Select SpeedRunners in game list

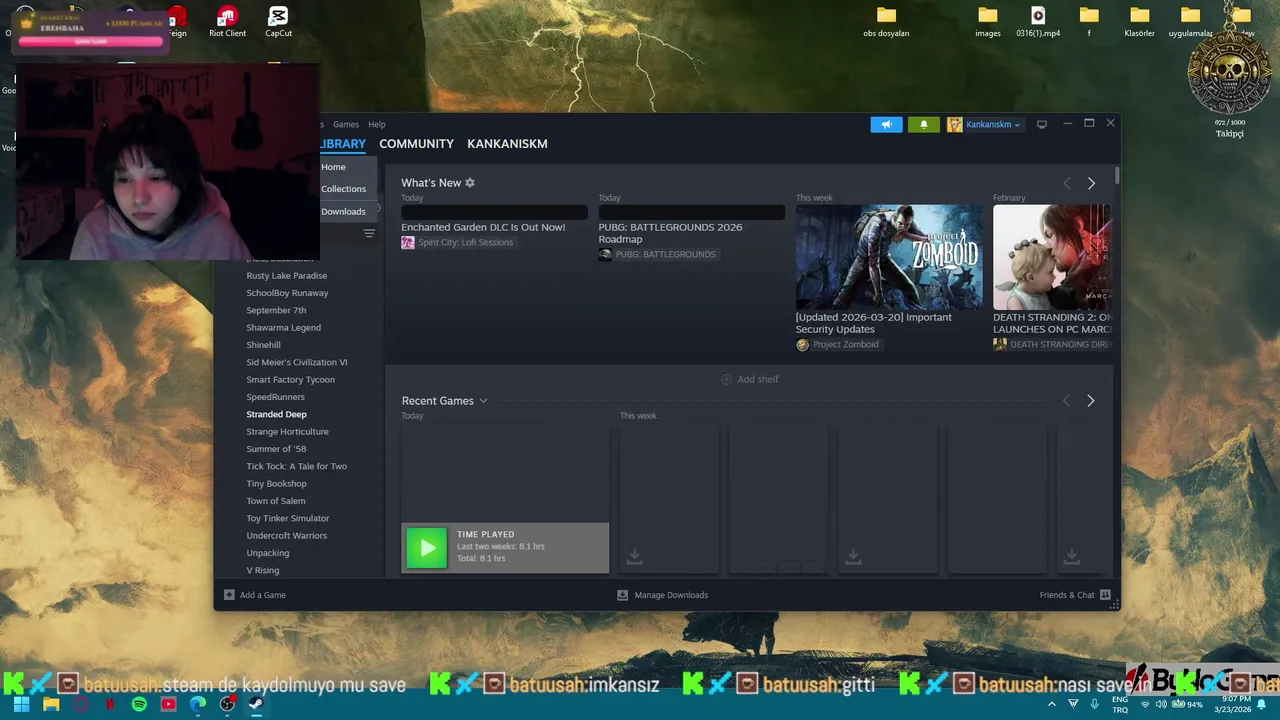[276, 397]
